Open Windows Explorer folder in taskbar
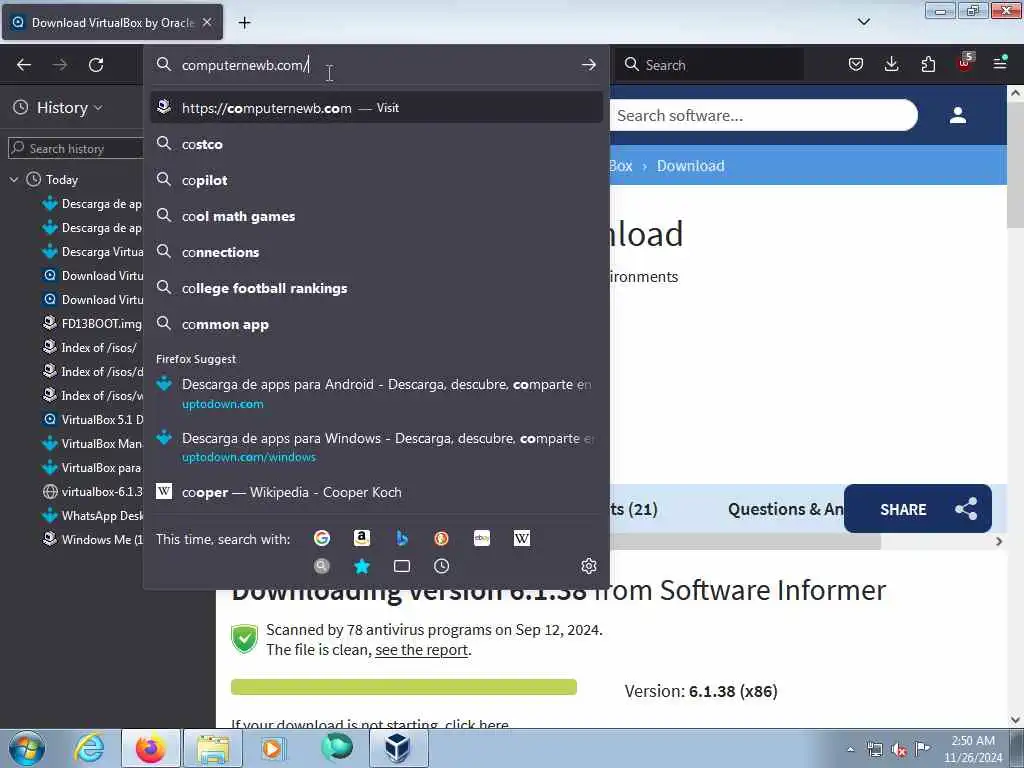Viewport: 1024px width, 768px height. pyautogui.click(x=213, y=748)
